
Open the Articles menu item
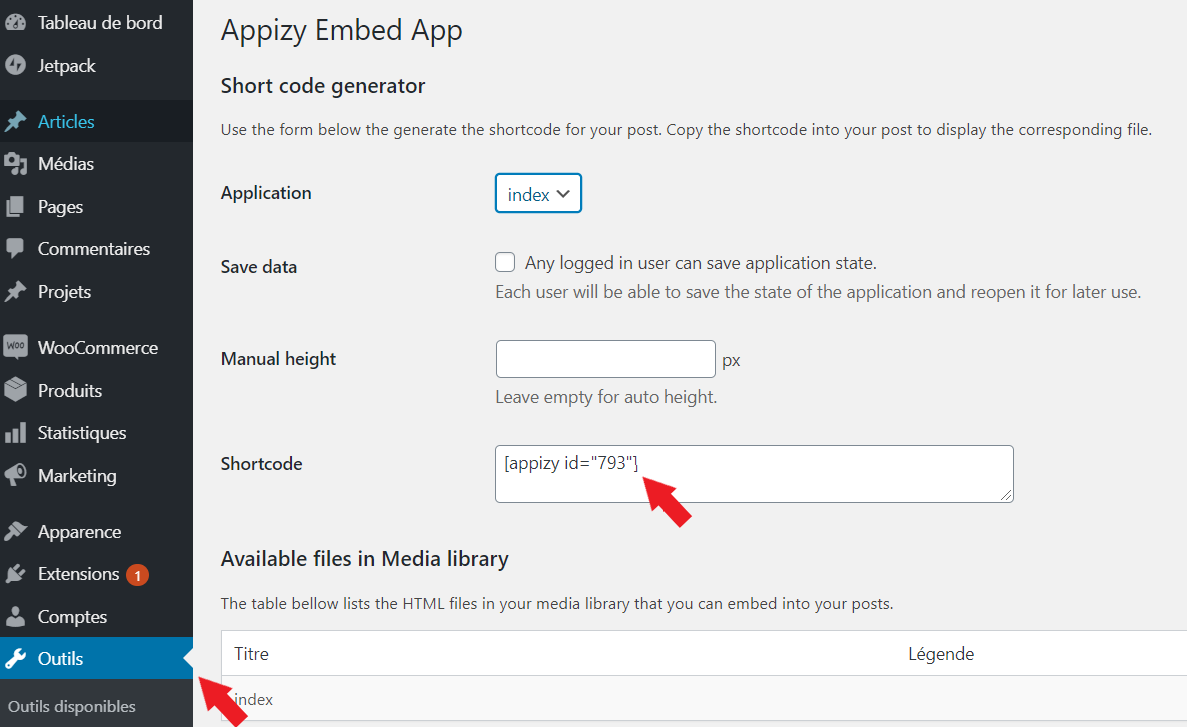click(66, 122)
